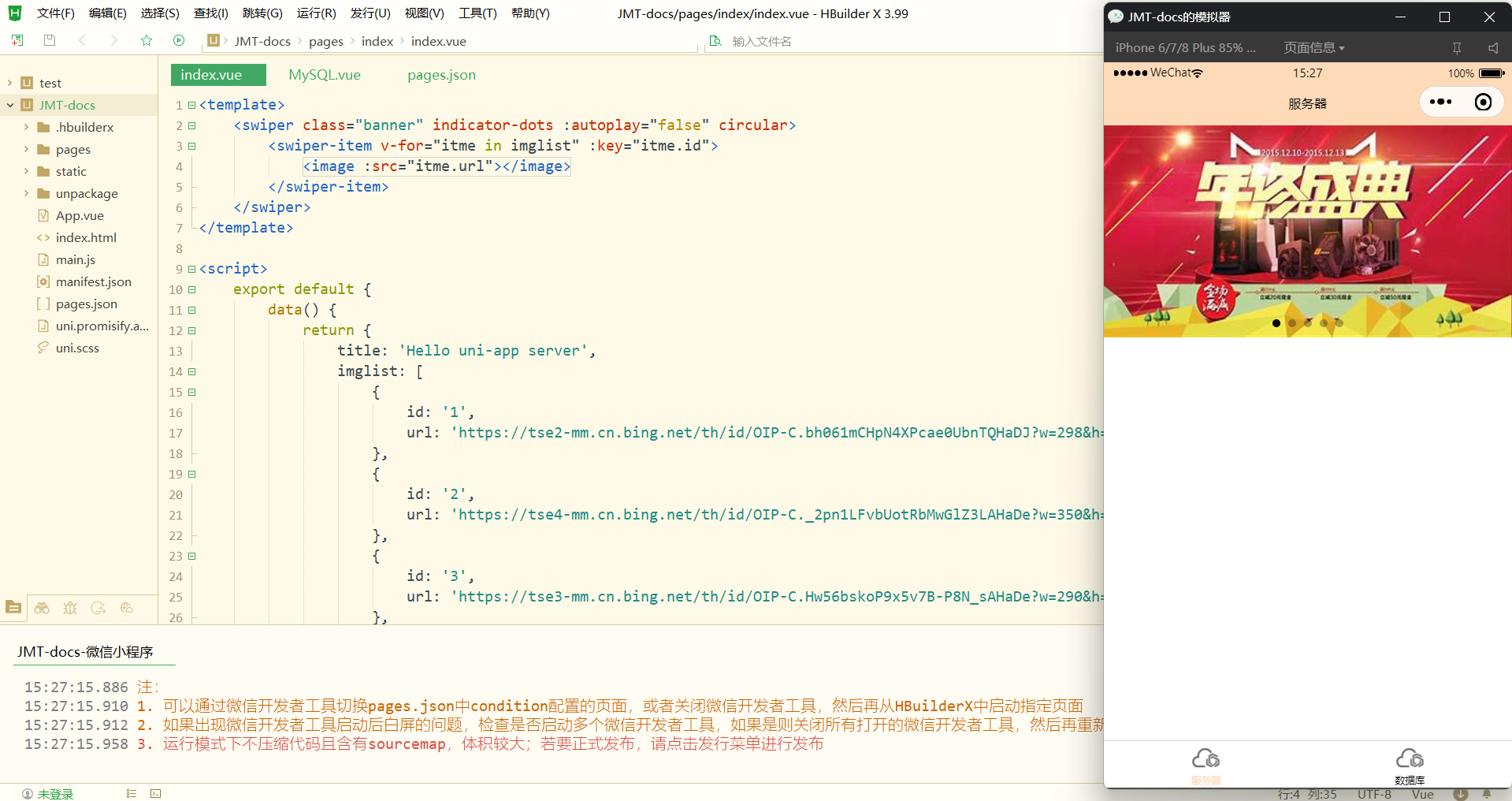Toggle code fold on line 9 script
This screenshot has height=801, width=1512.
[x=191, y=270]
